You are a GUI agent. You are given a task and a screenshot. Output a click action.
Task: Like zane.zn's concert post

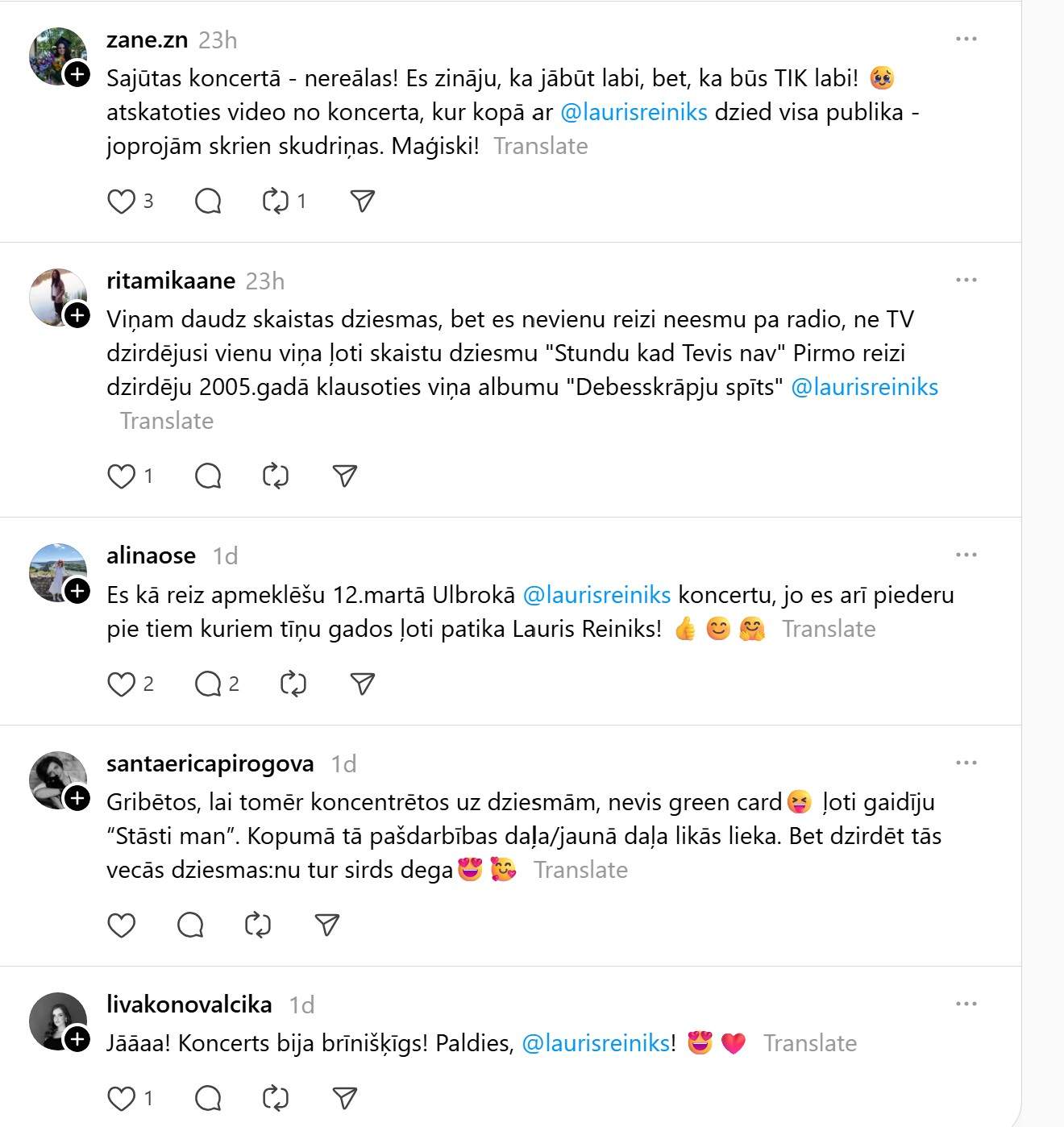(x=122, y=201)
